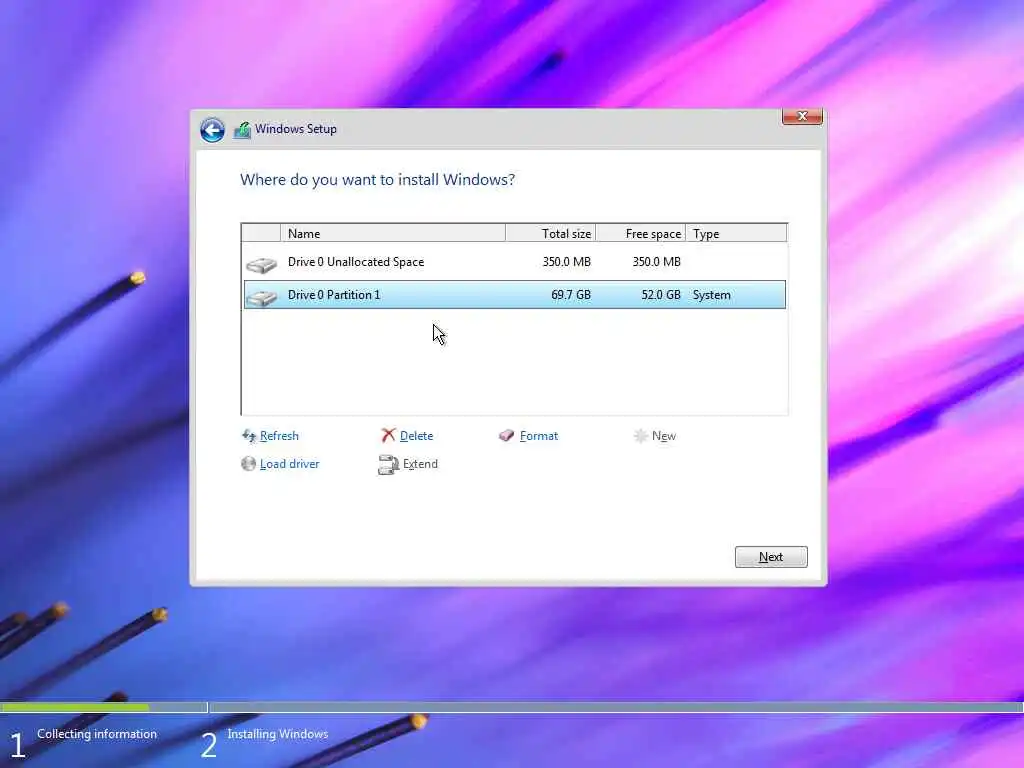The image size is (1024, 768).
Task: Select Drive 0 Unallocated Space row
Action: click(x=515, y=262)
